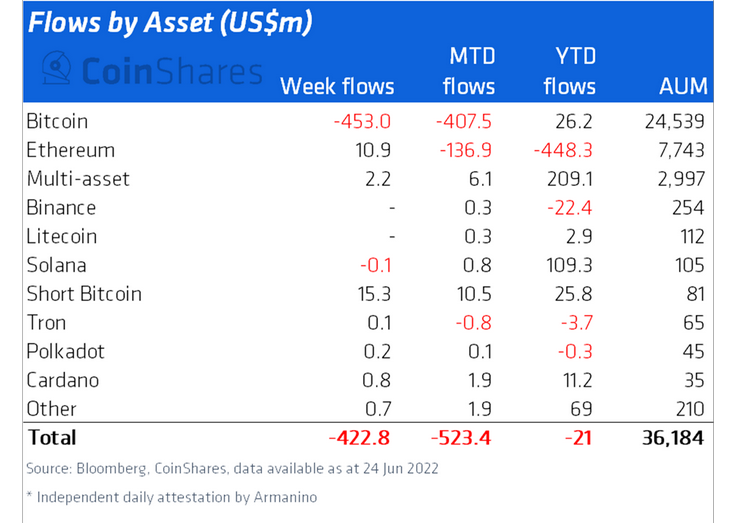Select the MTD flows column header

coord(468,70)
